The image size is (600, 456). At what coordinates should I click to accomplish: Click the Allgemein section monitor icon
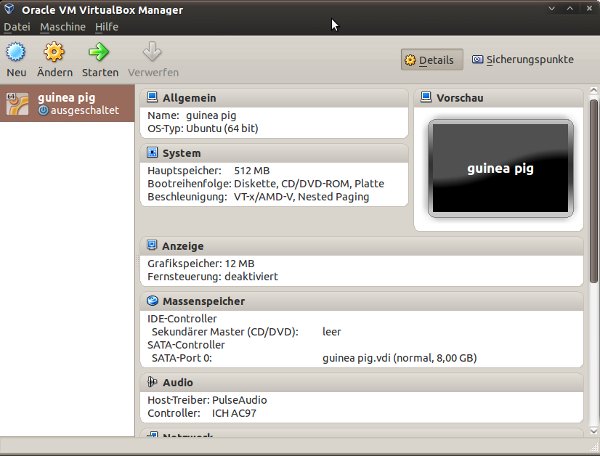(152, 97)
